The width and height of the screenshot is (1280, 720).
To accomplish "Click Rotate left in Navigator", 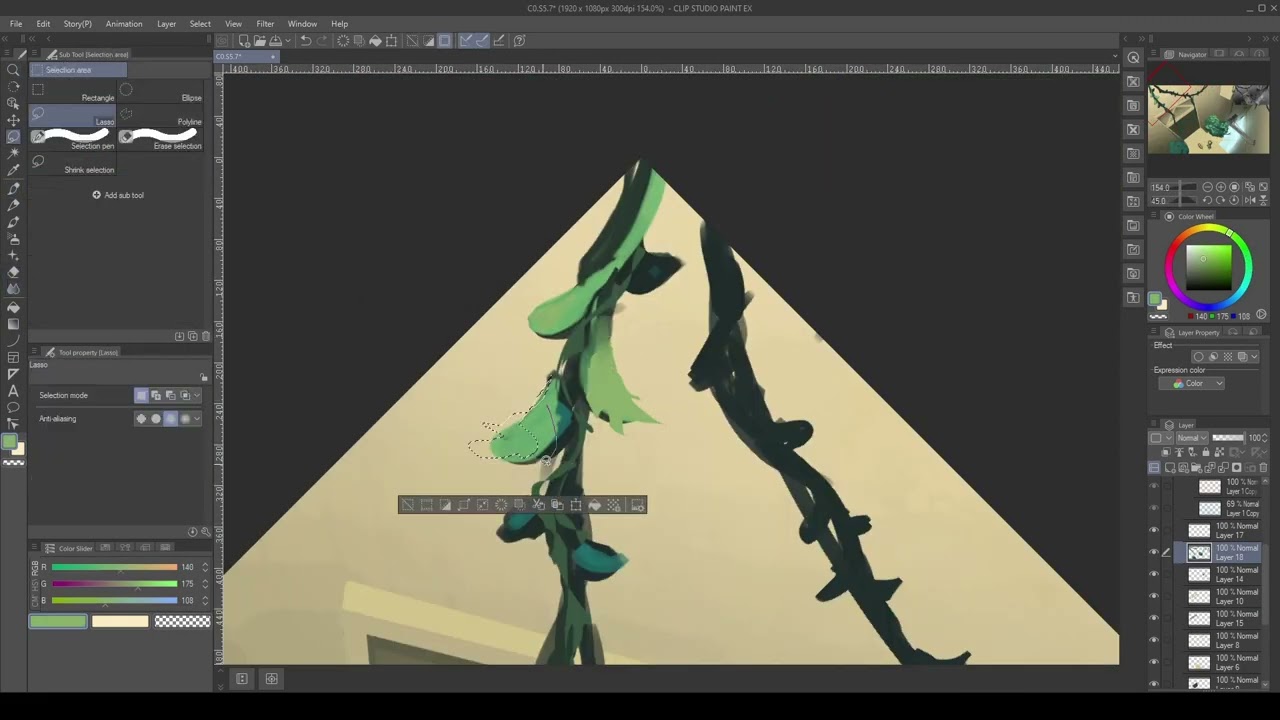I will (1207, 200).
